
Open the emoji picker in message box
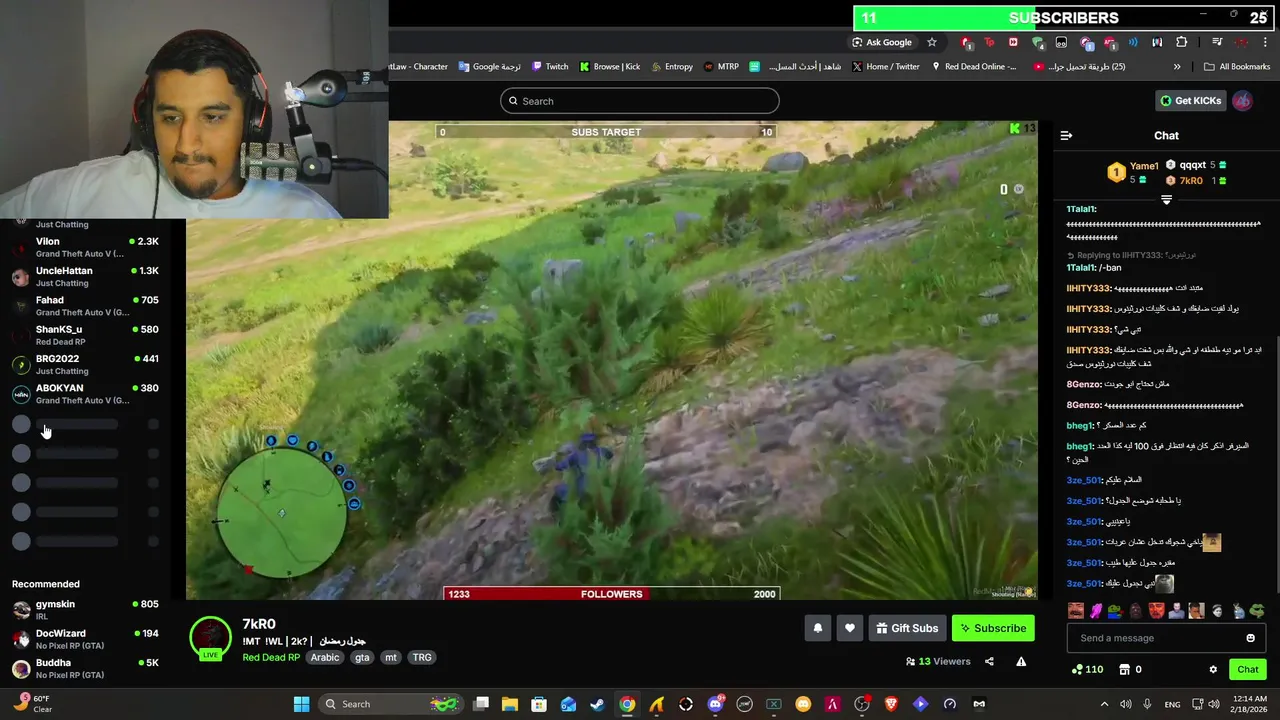(x=1250, y=638)
